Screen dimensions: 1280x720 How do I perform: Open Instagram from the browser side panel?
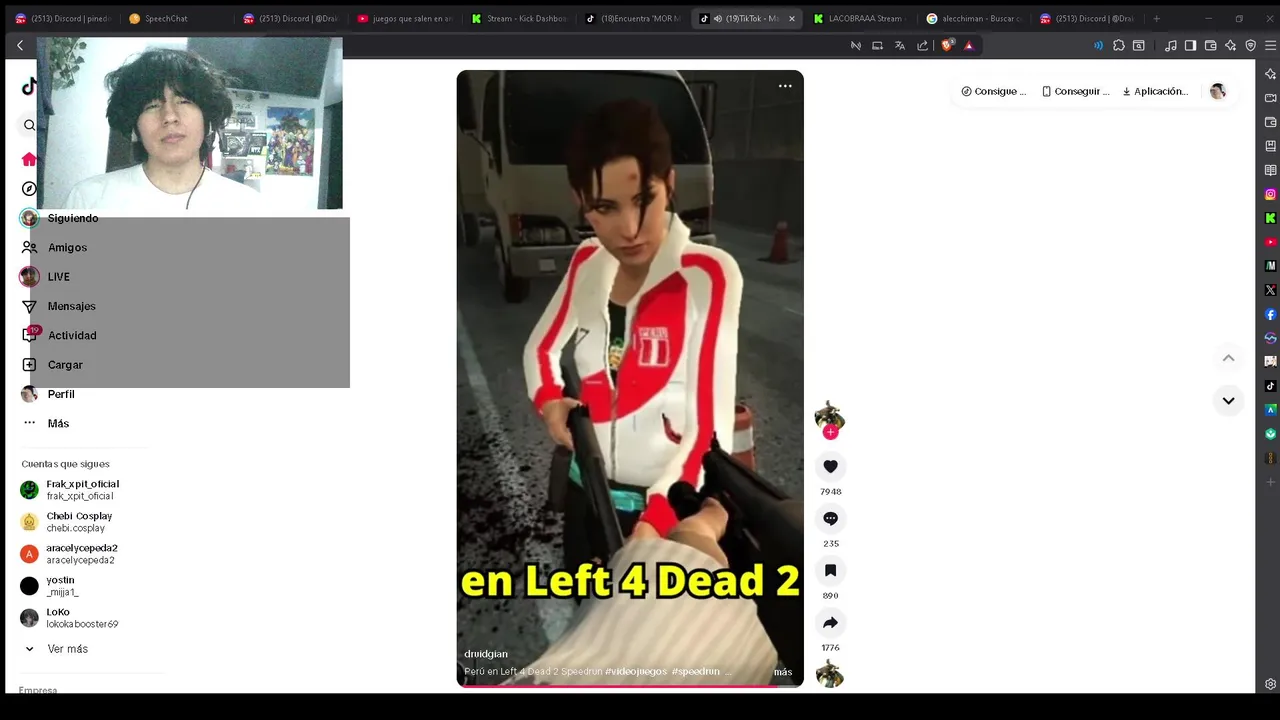[x=1270, y=194]
